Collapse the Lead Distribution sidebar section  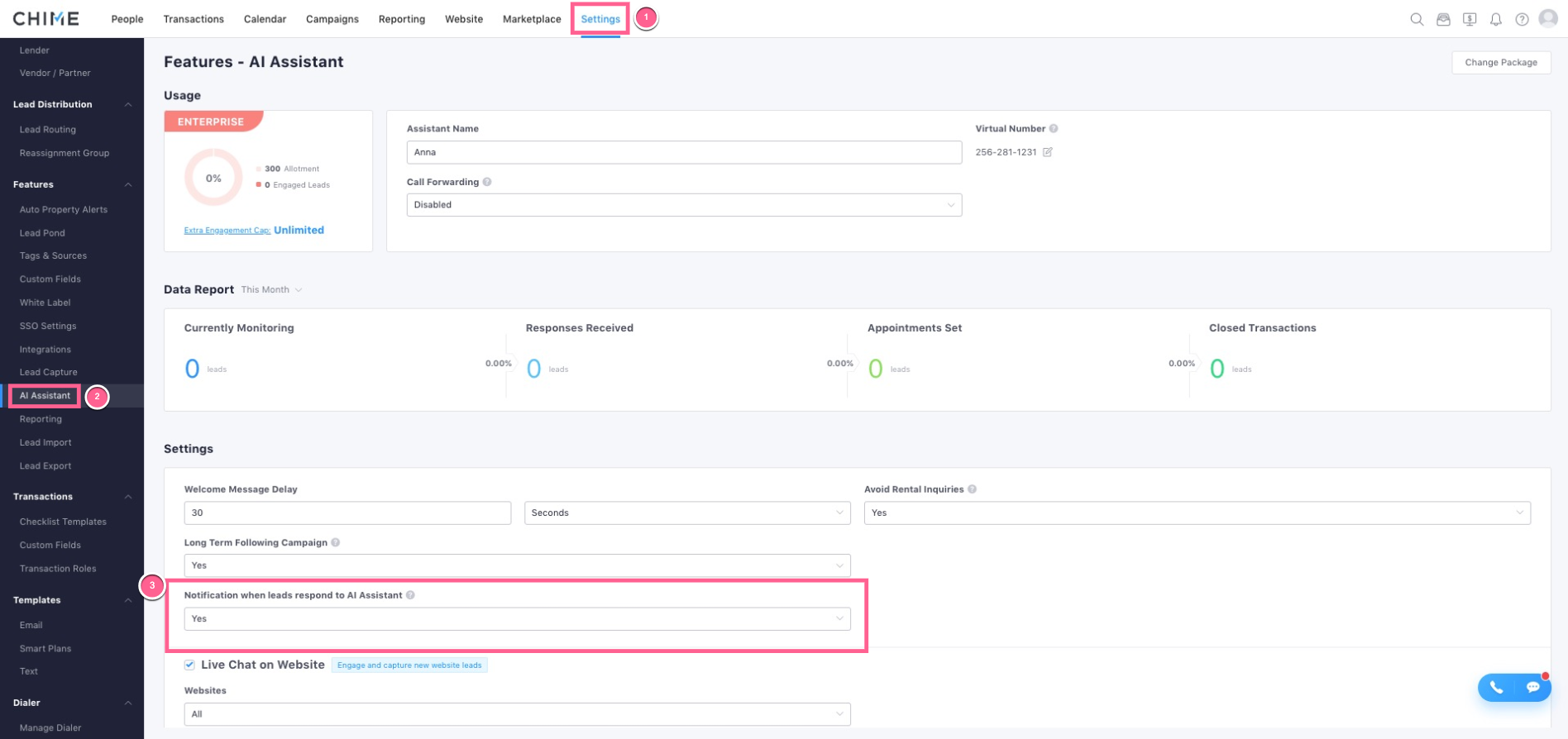(x=128, y=105)
